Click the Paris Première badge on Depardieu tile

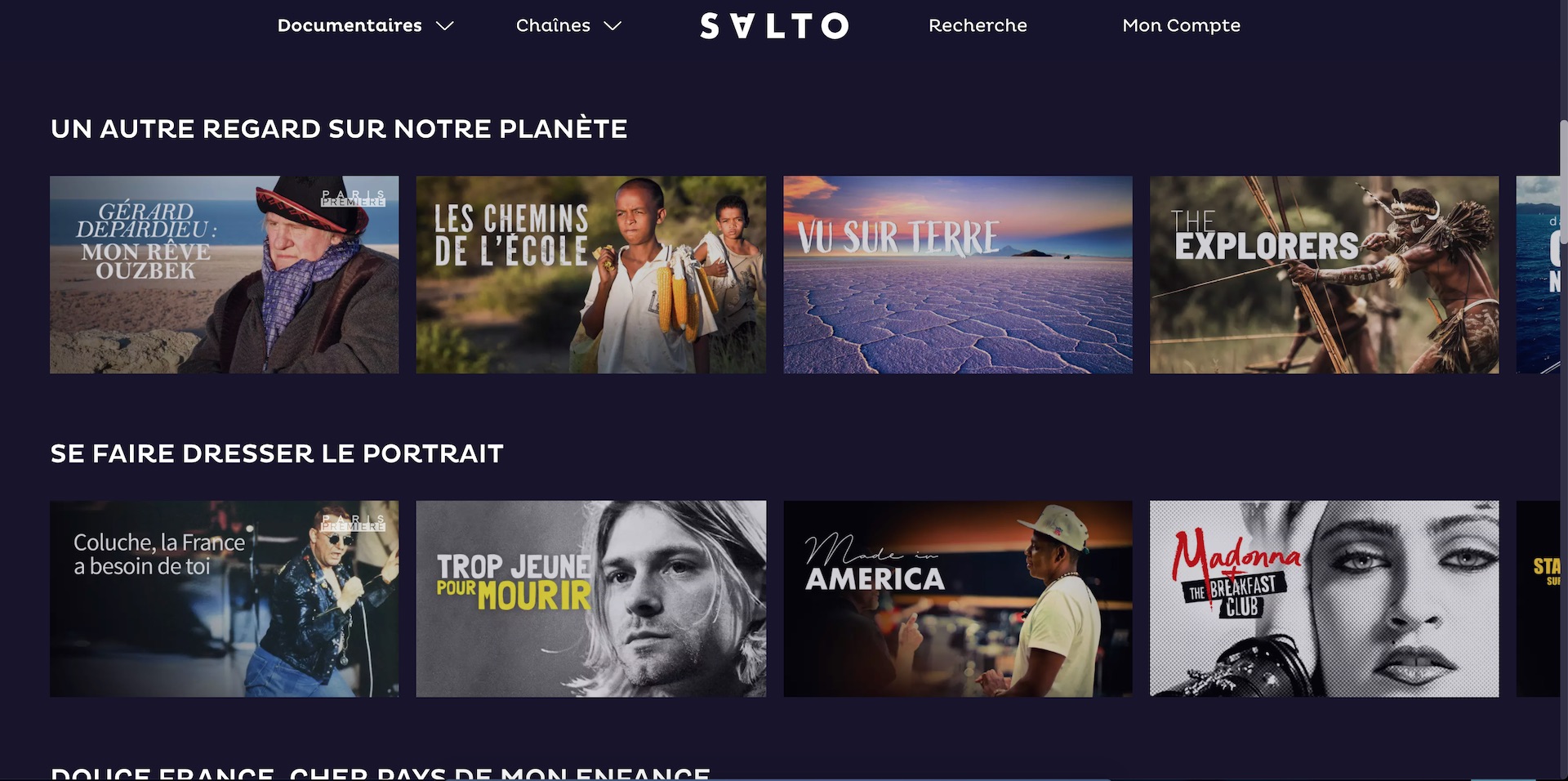353,199
